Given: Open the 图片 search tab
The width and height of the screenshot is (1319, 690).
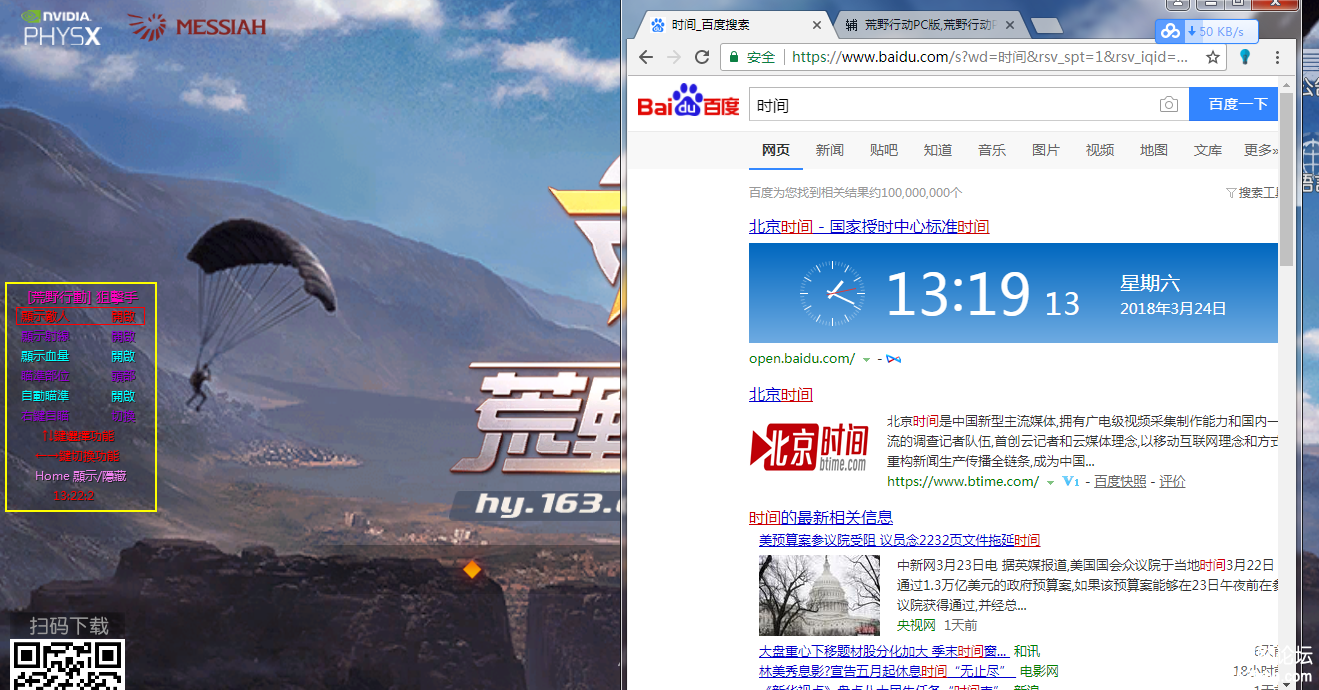Looking at the screenshot, I should tap(1046, 150).
